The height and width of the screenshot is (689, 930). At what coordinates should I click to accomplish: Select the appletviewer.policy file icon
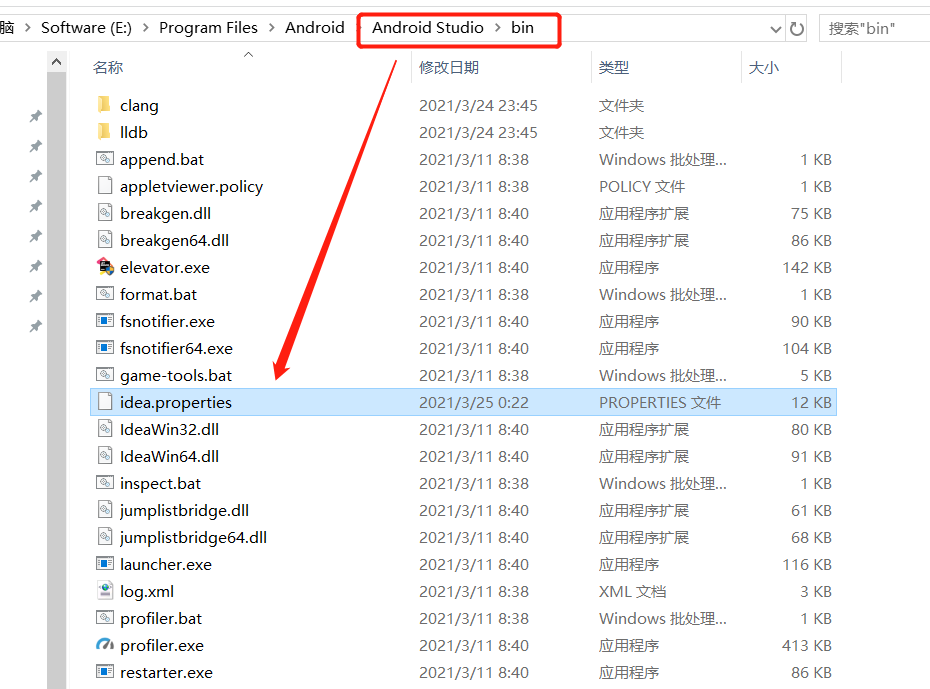pos(104,186)
